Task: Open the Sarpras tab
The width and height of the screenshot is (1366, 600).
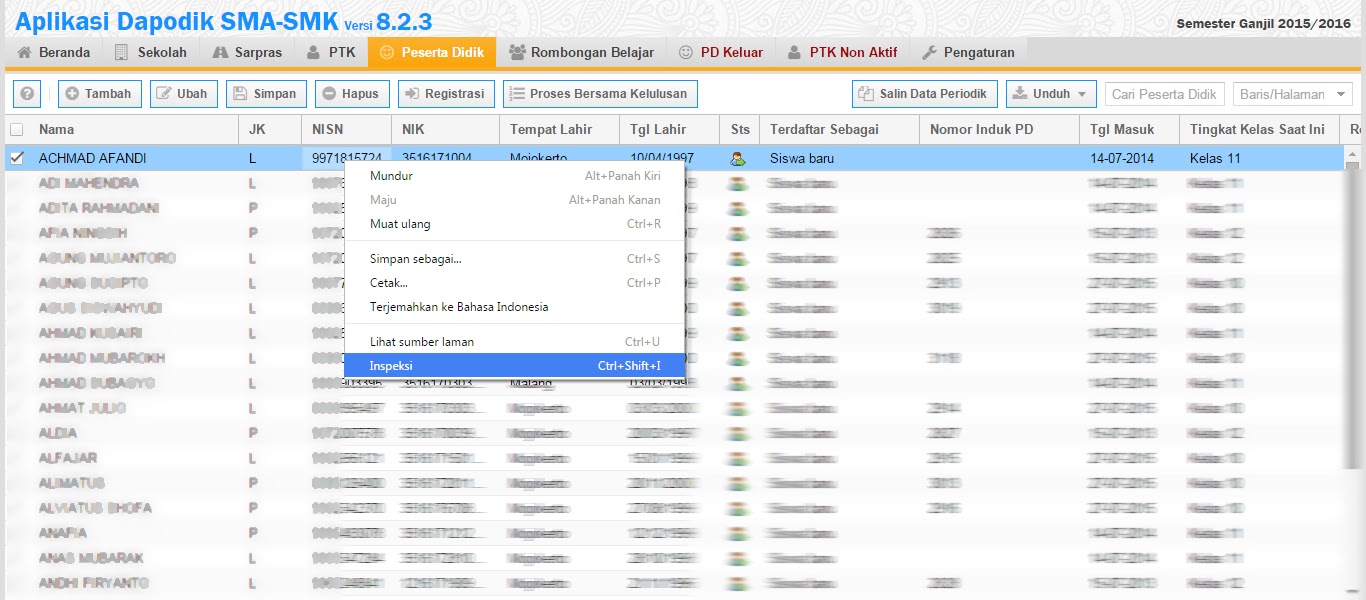Action: 247,52
